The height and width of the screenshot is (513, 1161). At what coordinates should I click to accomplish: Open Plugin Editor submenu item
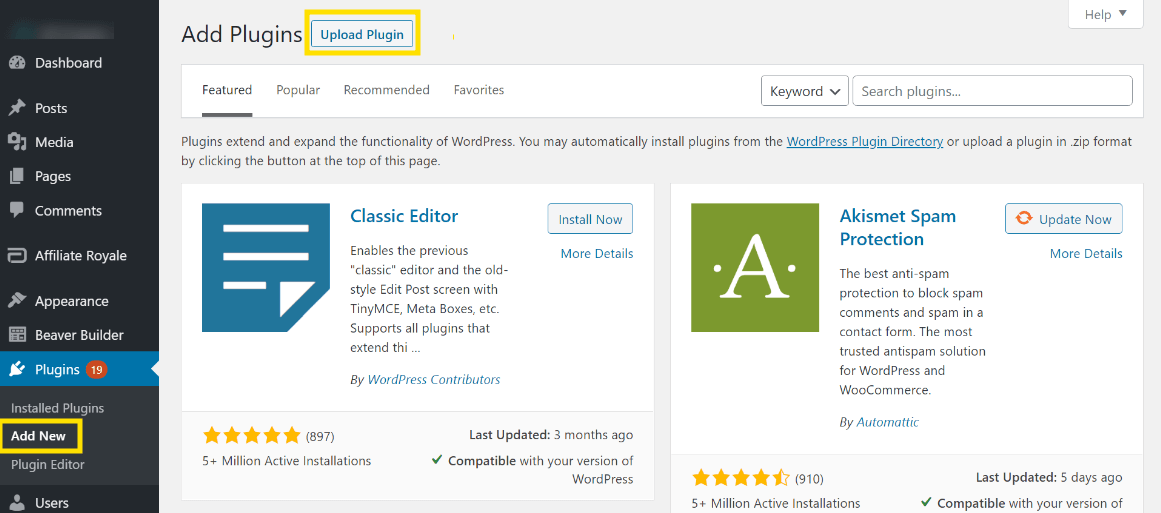coord(48,464)
